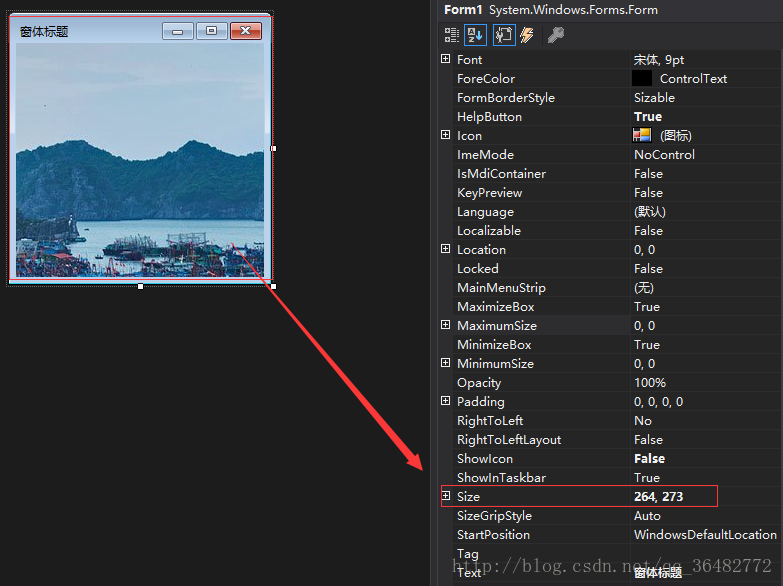
Task: Select the MaximizeBox True value
Action: pos(647,307)
